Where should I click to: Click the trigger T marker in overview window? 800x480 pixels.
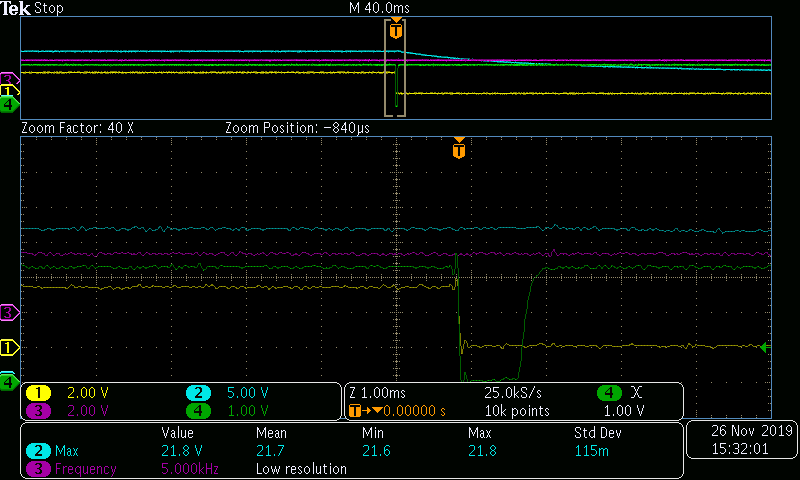tap(396, 30)
